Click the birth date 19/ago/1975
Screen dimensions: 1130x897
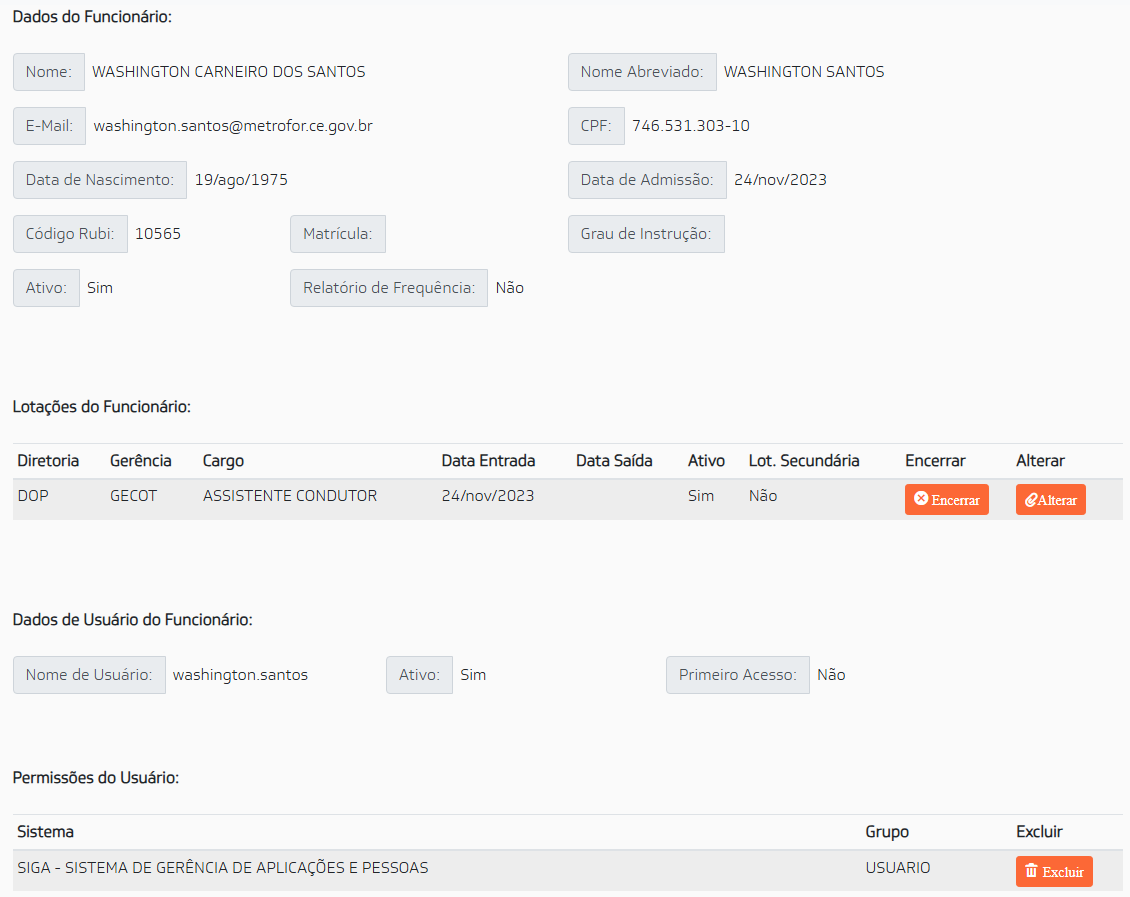pos(241,180)
